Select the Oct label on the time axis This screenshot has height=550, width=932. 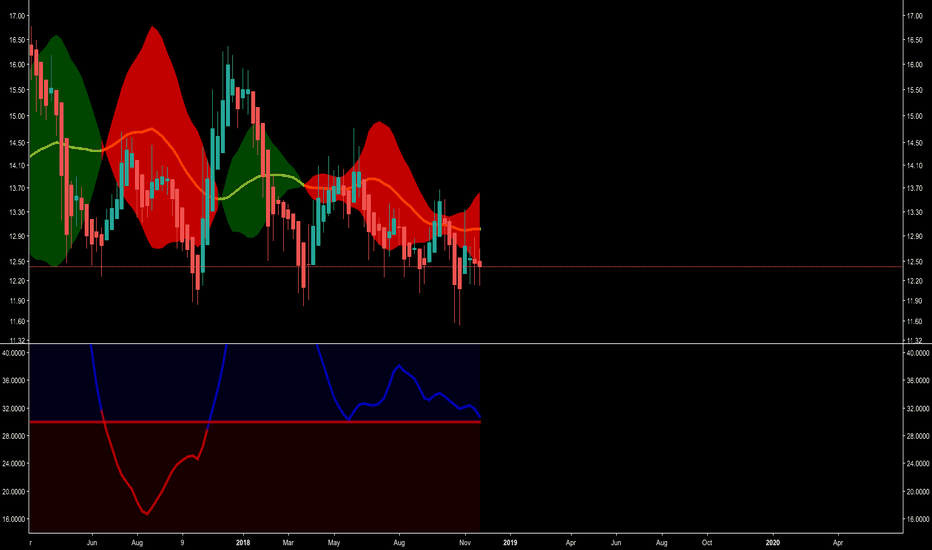pyautogui.click(x=707, y=542)
